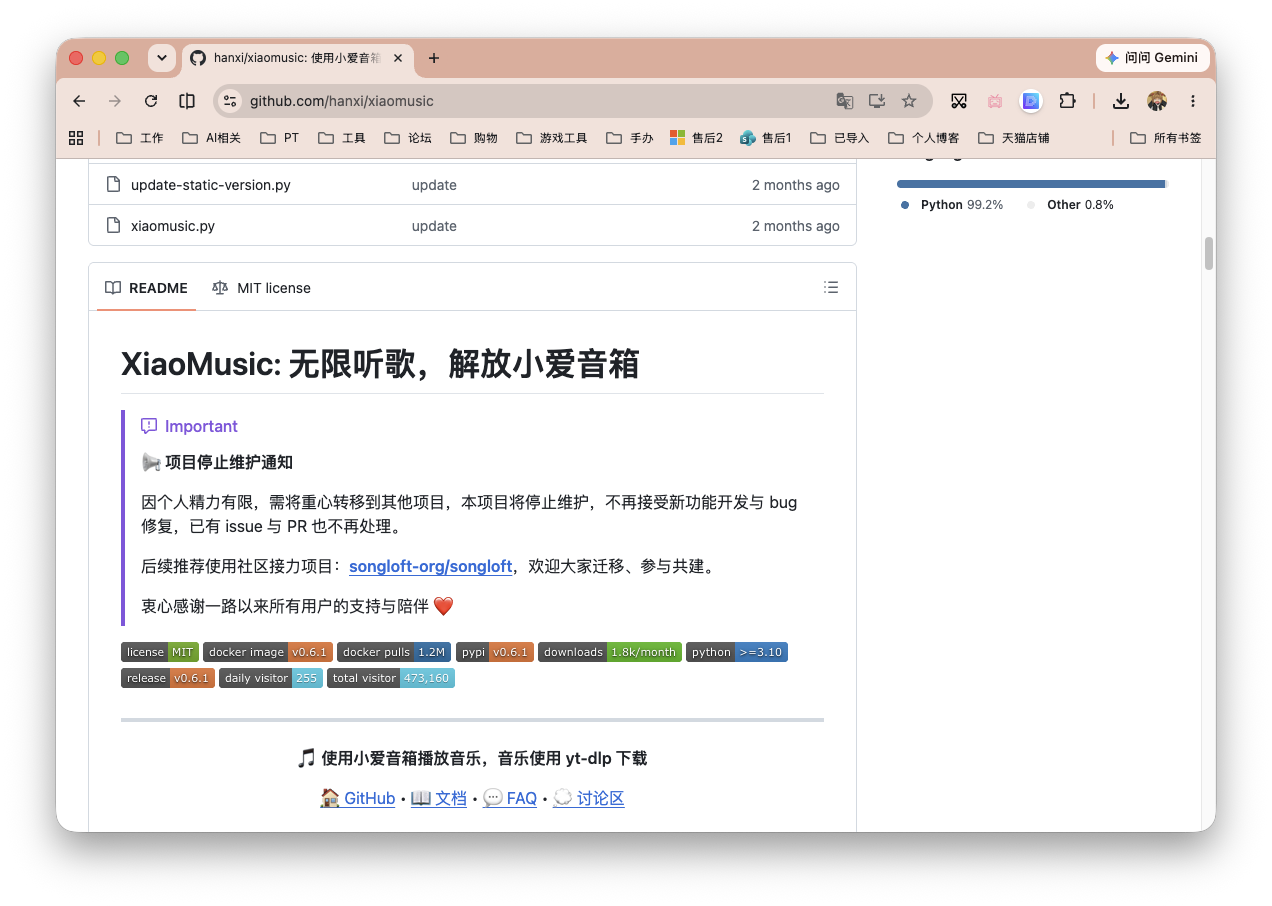Click the pink bilibili extension icon

pos(995,101)
